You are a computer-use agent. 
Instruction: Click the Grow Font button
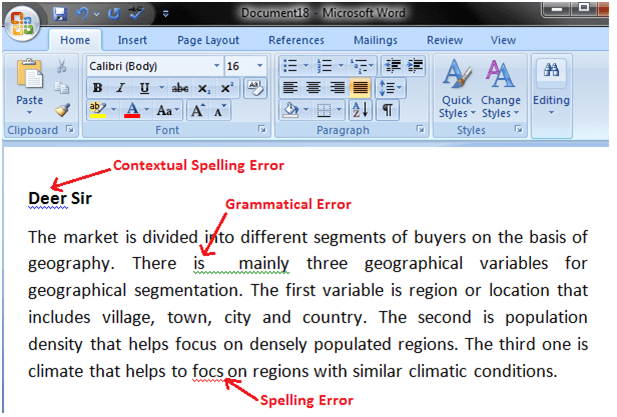coord(198,110)
